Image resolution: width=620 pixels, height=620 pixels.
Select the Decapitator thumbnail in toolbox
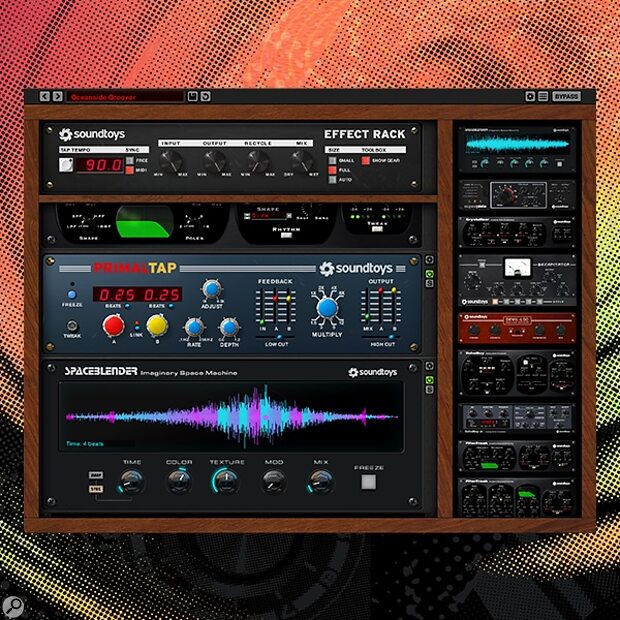point(517,280)
